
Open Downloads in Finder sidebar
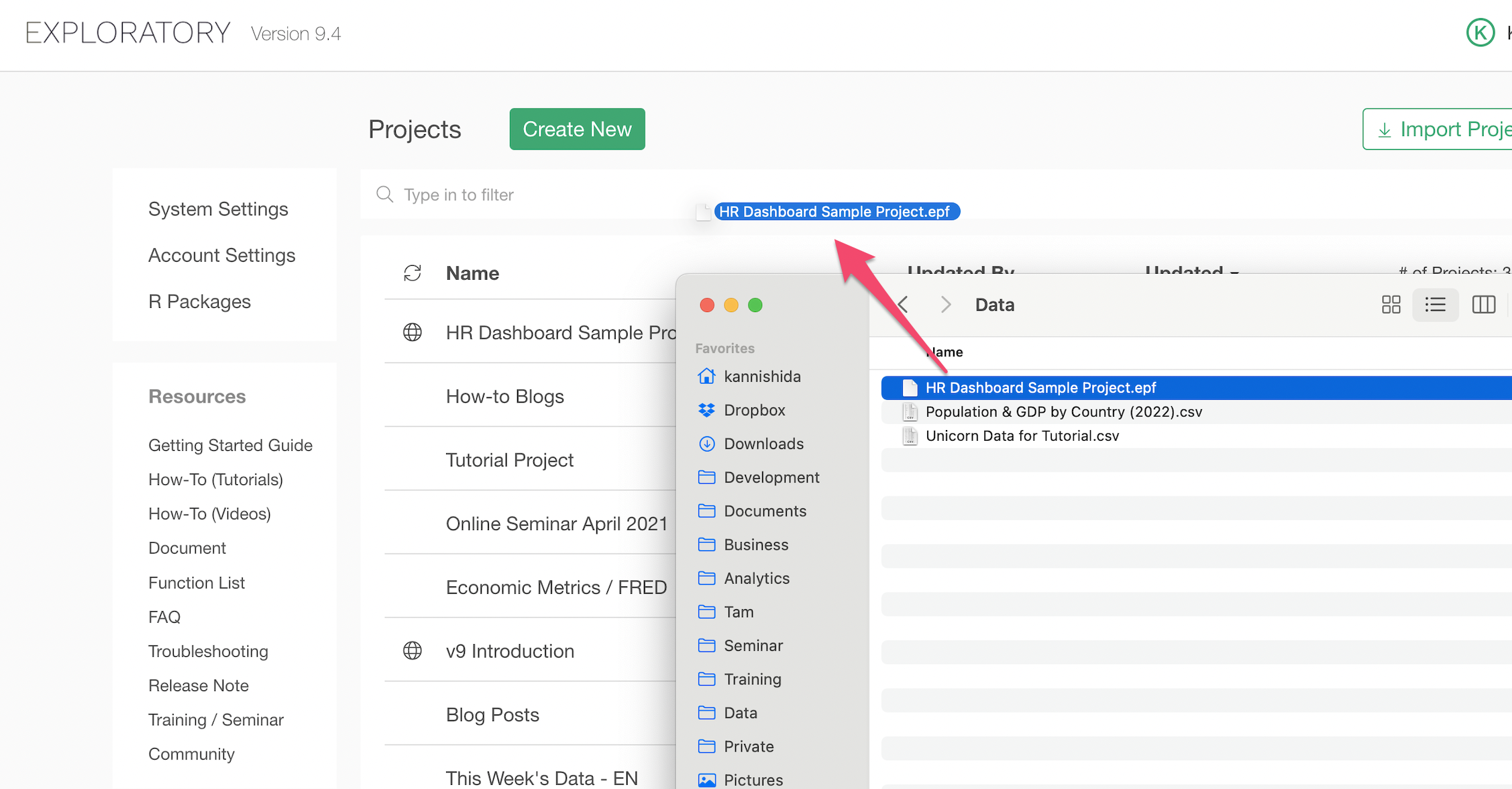[751, 443]
